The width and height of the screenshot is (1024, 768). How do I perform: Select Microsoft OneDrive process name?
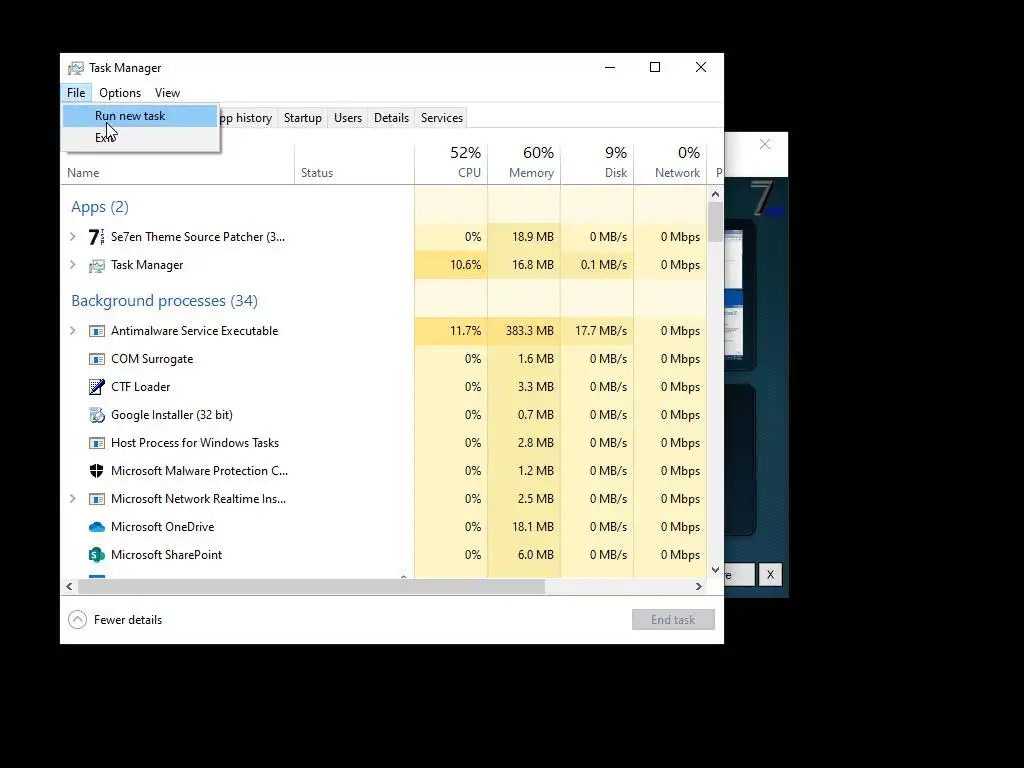[x=163, y=527]
